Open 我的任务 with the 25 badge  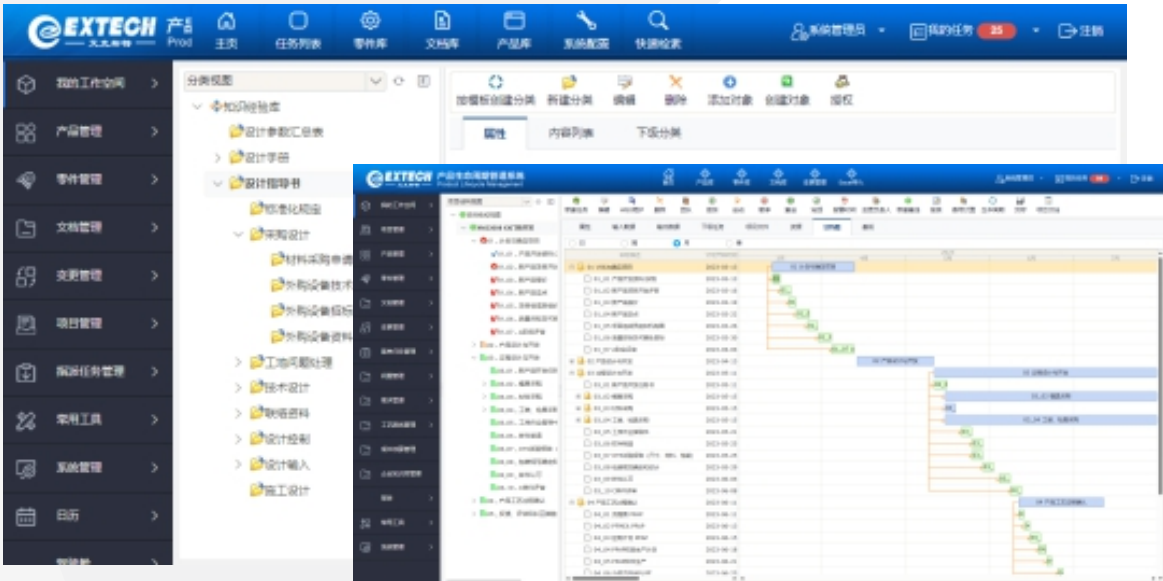point(963,31)
